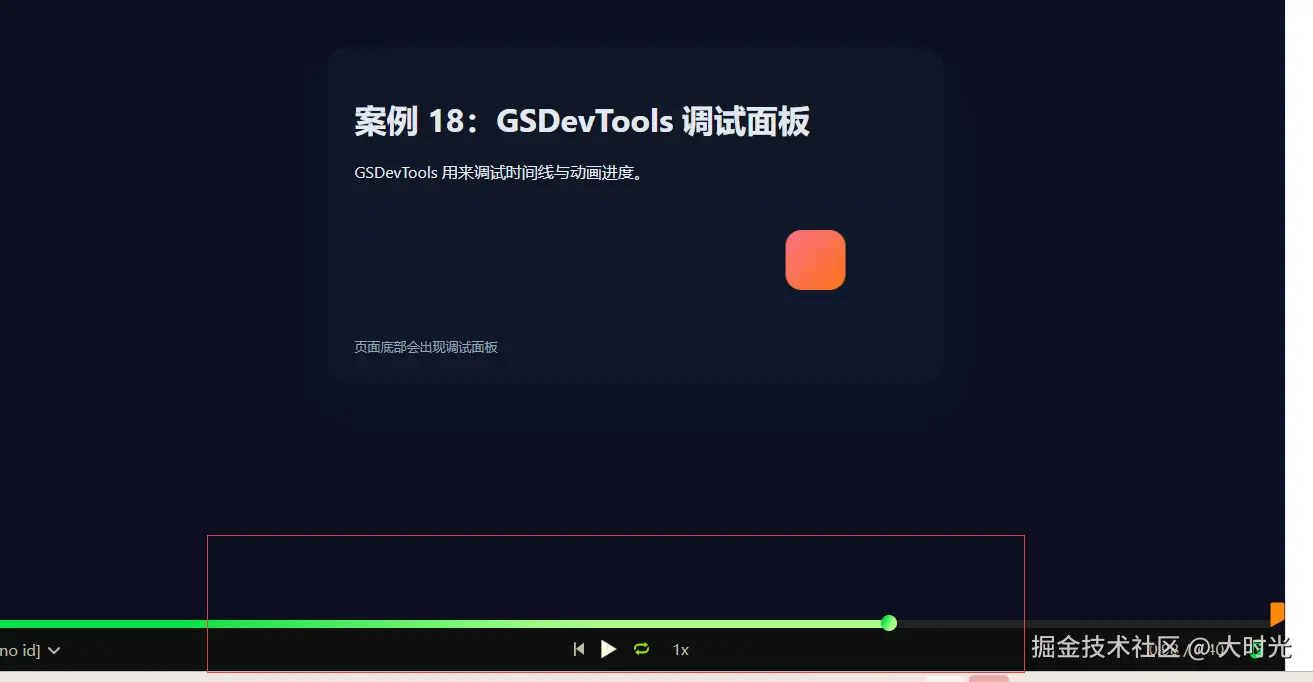Click the orange gradient animated box
The width and height of the screenshot is (1313, 682).
pyautogui.click(x=815, y=260)
